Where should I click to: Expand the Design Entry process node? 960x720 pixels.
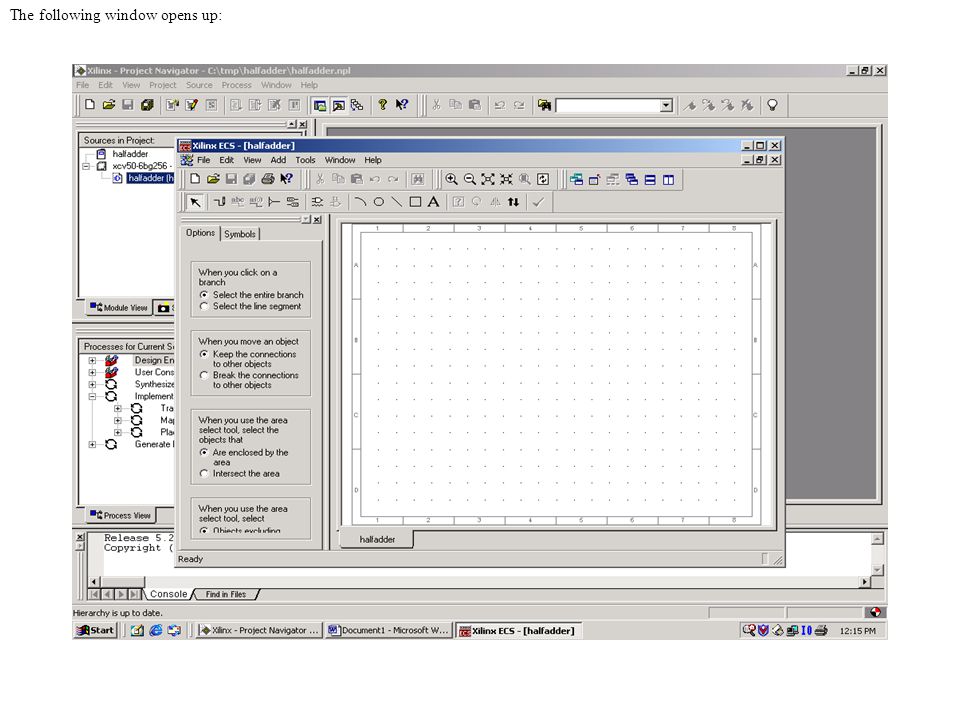(x=92, y=361)
